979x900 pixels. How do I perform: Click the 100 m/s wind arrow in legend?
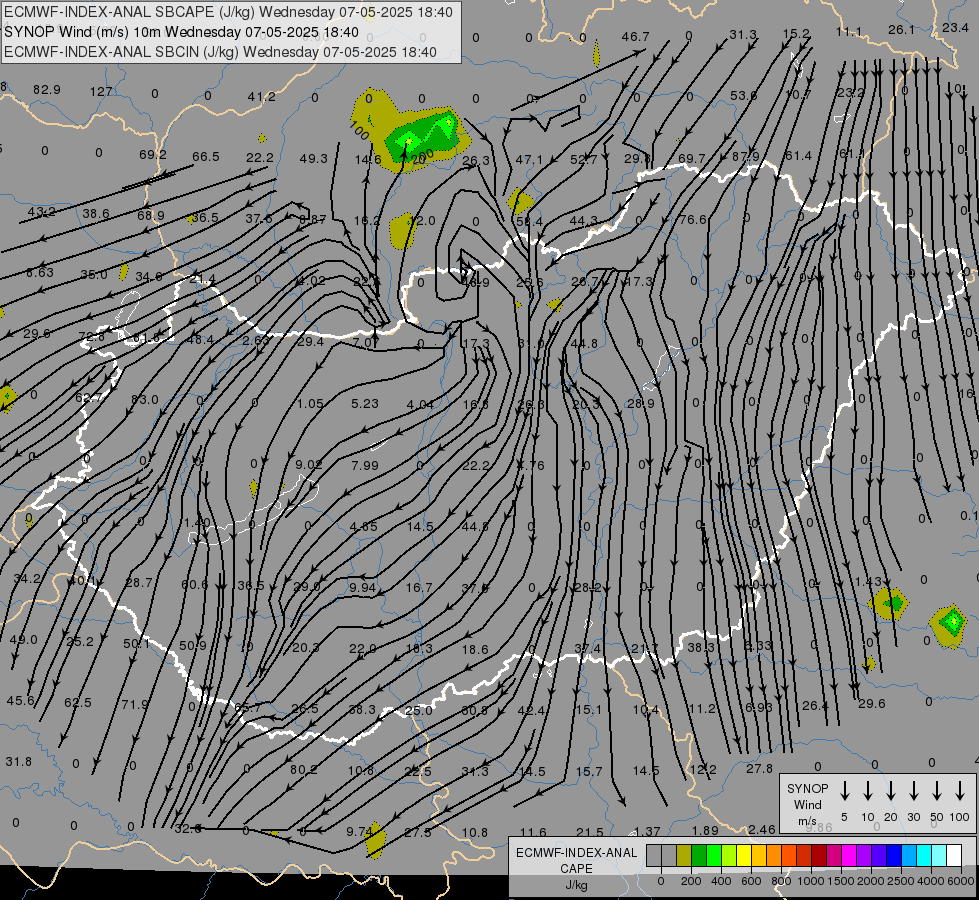click(960, 791)
